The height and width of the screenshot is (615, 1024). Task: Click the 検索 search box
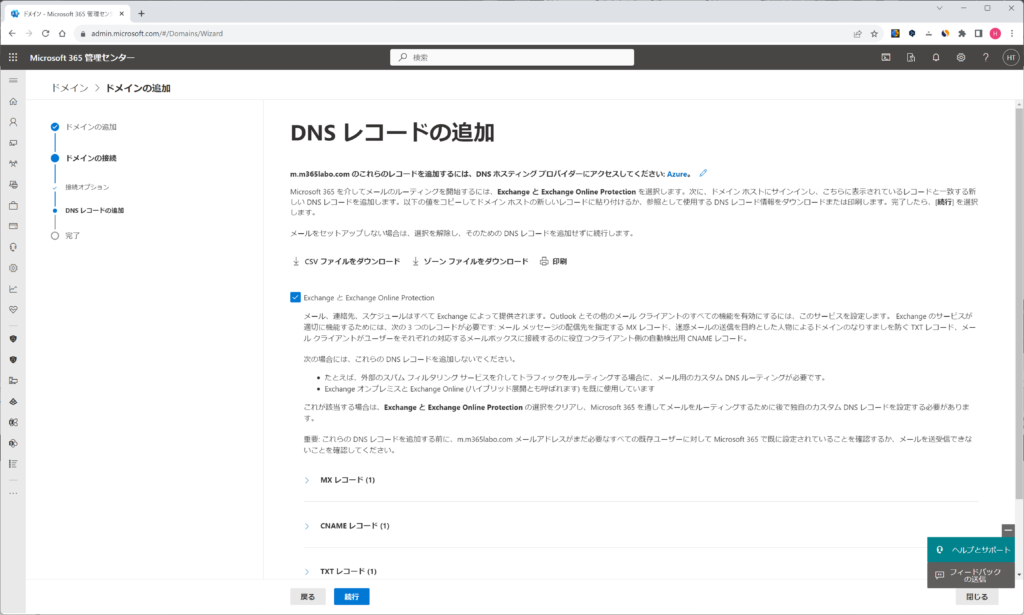click(512, 57)
